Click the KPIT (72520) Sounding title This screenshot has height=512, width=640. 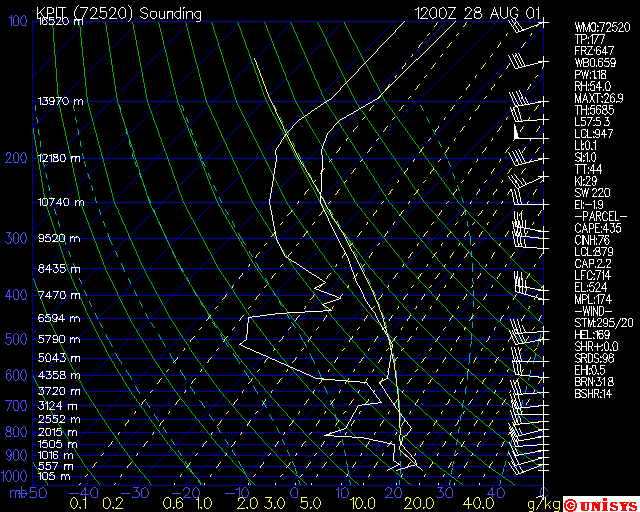119,14
